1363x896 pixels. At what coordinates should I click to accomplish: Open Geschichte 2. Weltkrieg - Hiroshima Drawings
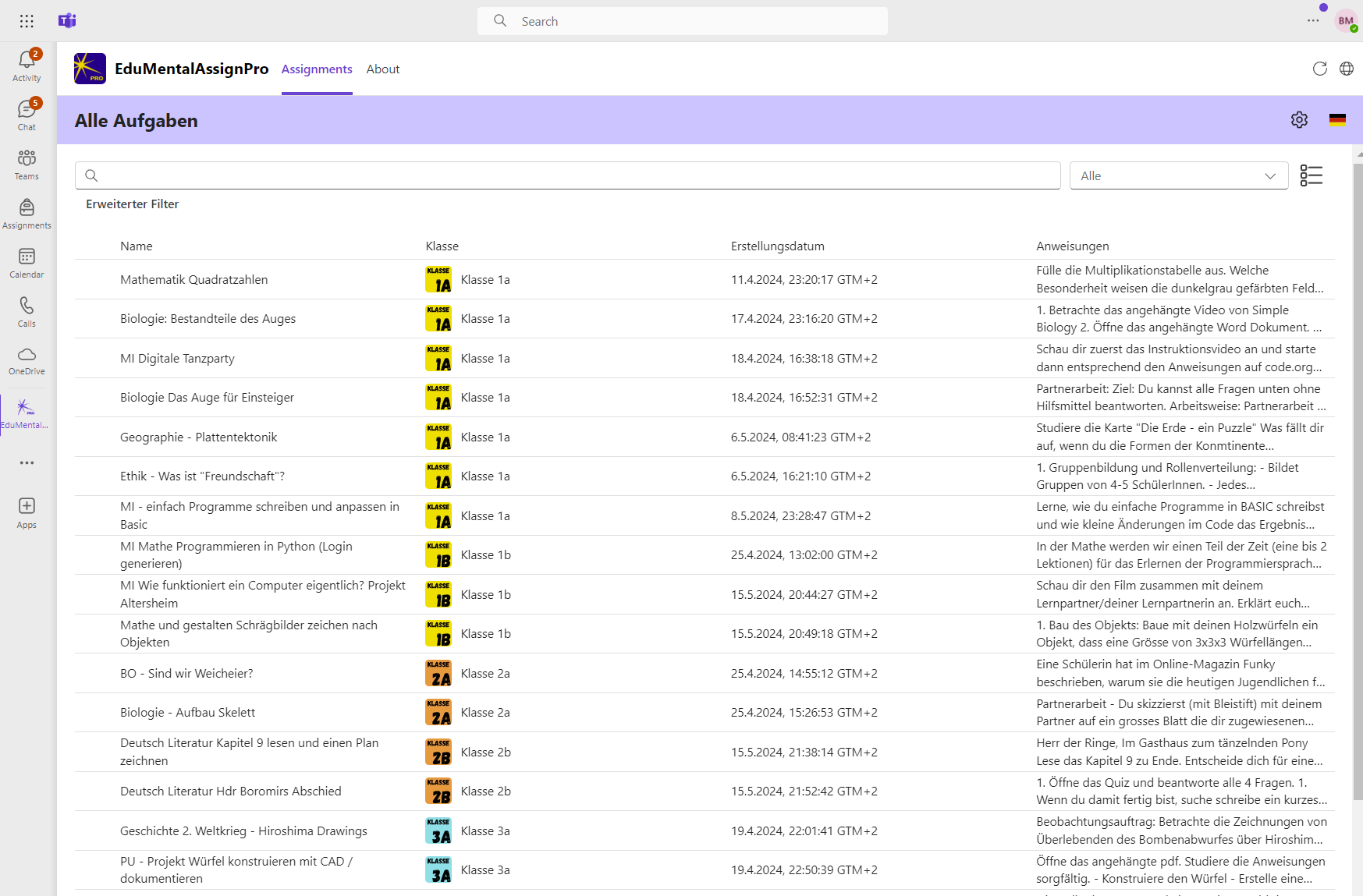pos(243,830)
